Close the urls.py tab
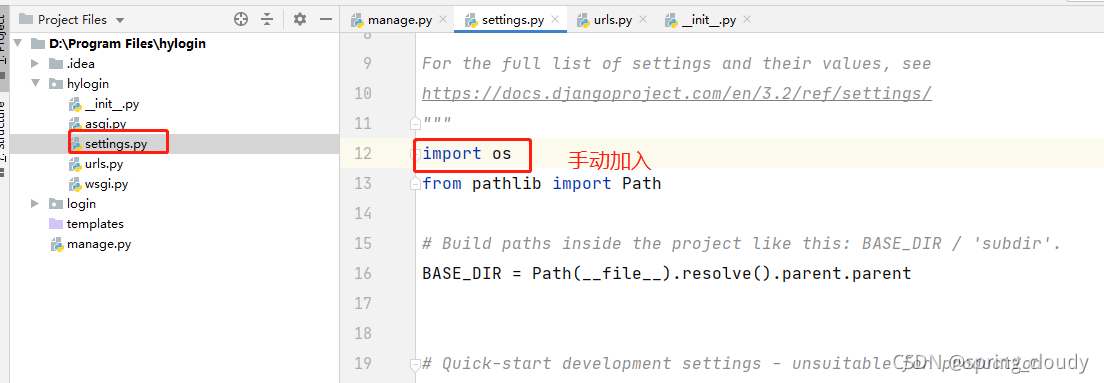1104x383 pixels. tap(642, 20)
